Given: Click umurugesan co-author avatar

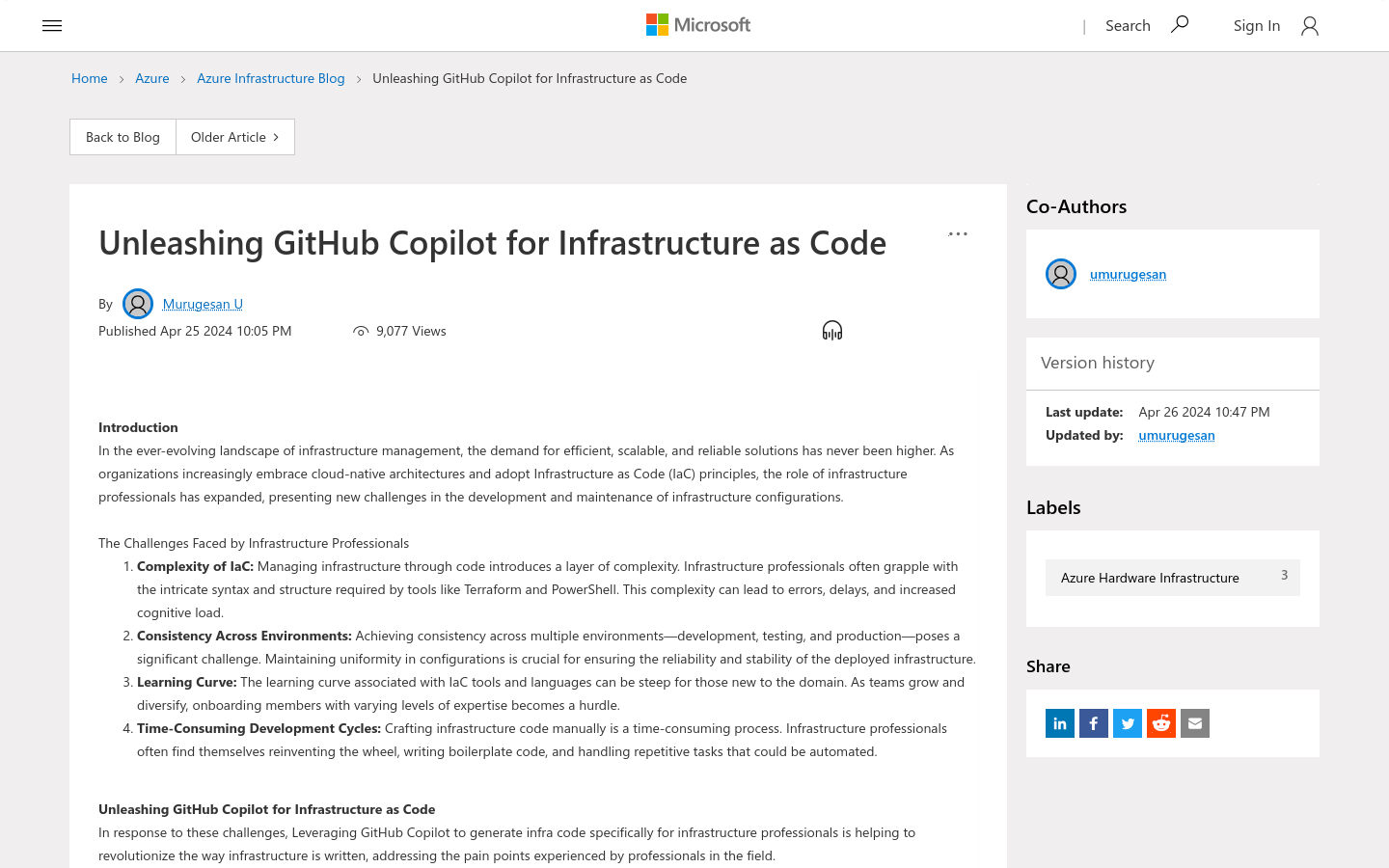Looking at the screenshot, I should pos(1061,274).
